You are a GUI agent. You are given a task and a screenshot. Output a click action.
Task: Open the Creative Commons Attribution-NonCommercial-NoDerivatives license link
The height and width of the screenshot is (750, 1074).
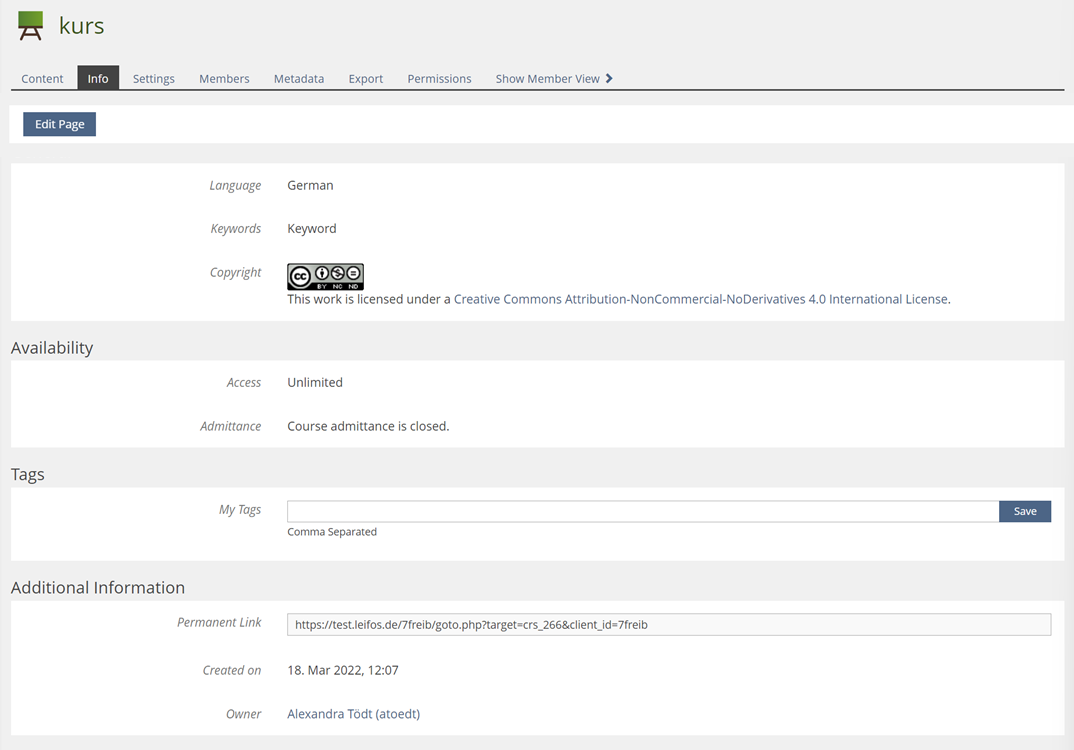[x=700, y=299]
